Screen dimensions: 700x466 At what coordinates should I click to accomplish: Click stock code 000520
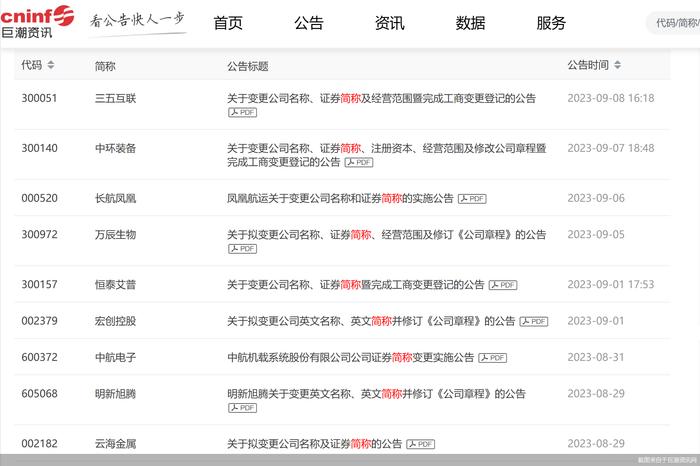(x=39, y=198)
